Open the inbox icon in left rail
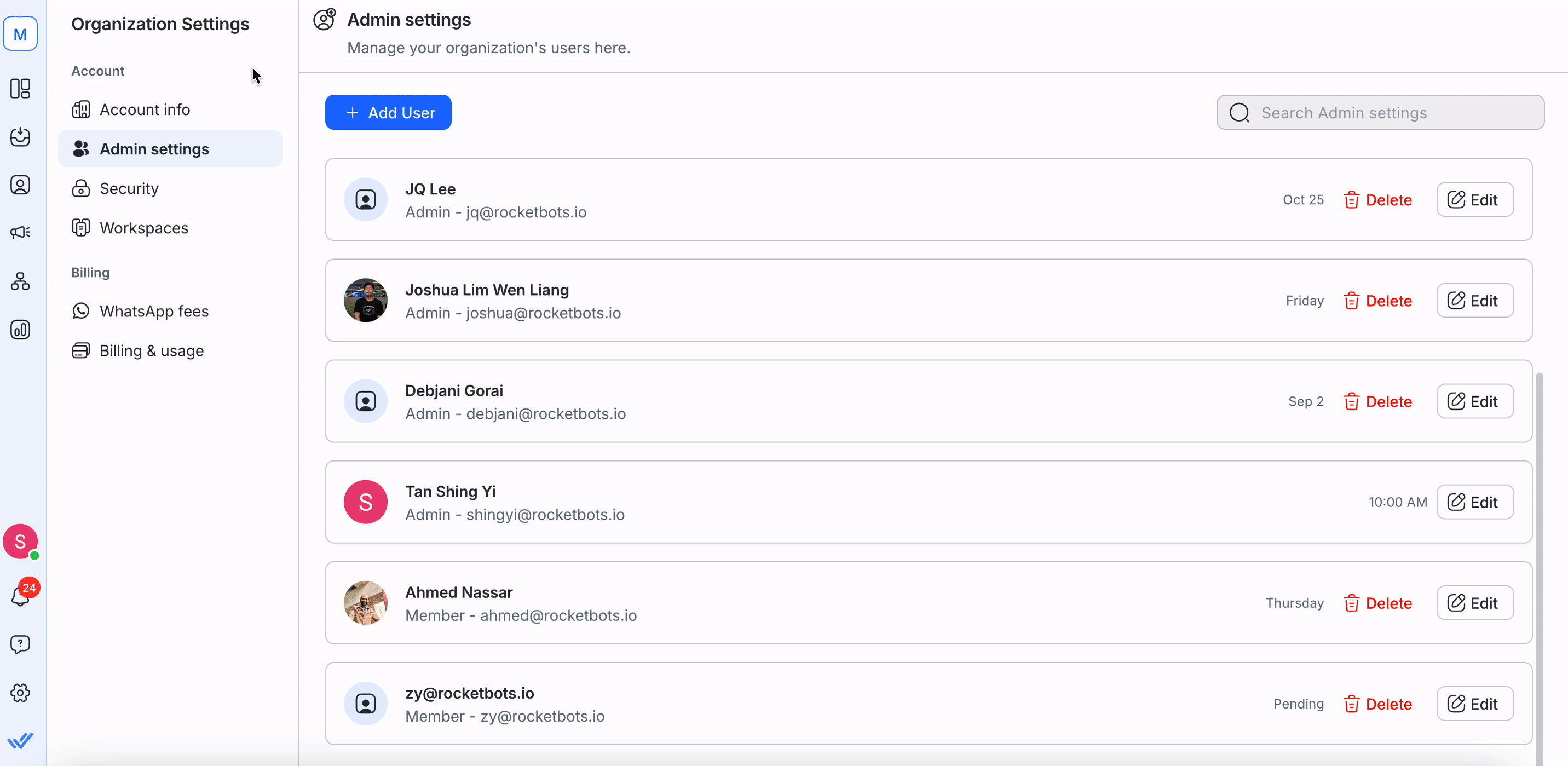Image resolution: width=1568 pixels, height=766 pixels. click(20, 136)
